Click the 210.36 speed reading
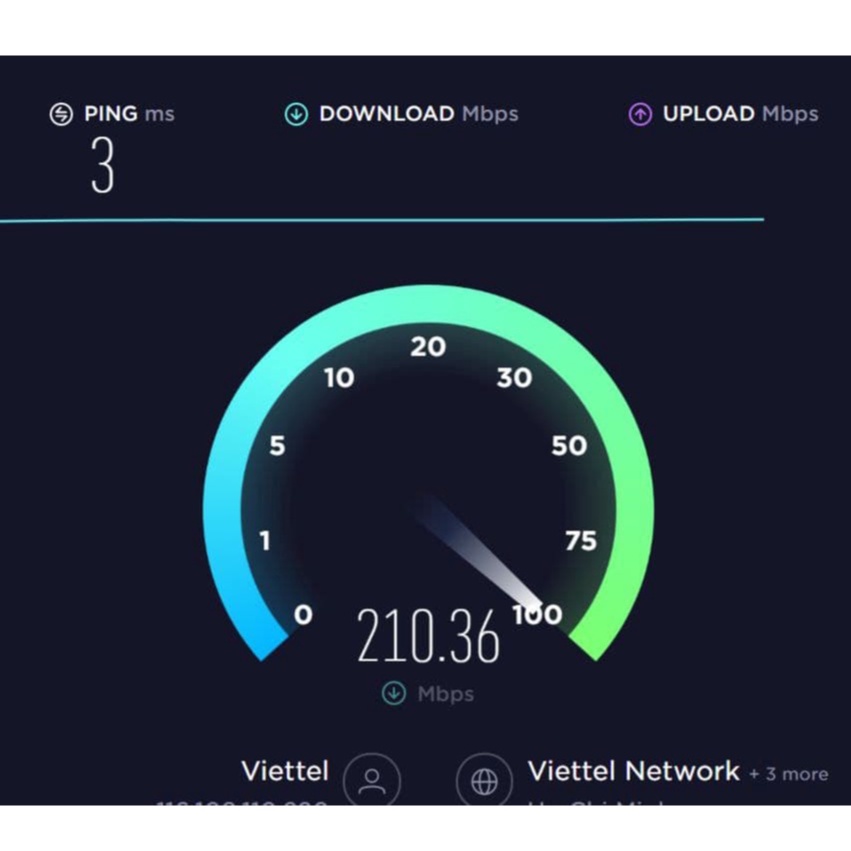The image size is (851, 851). pyautogui.click(x=428, y=635)
